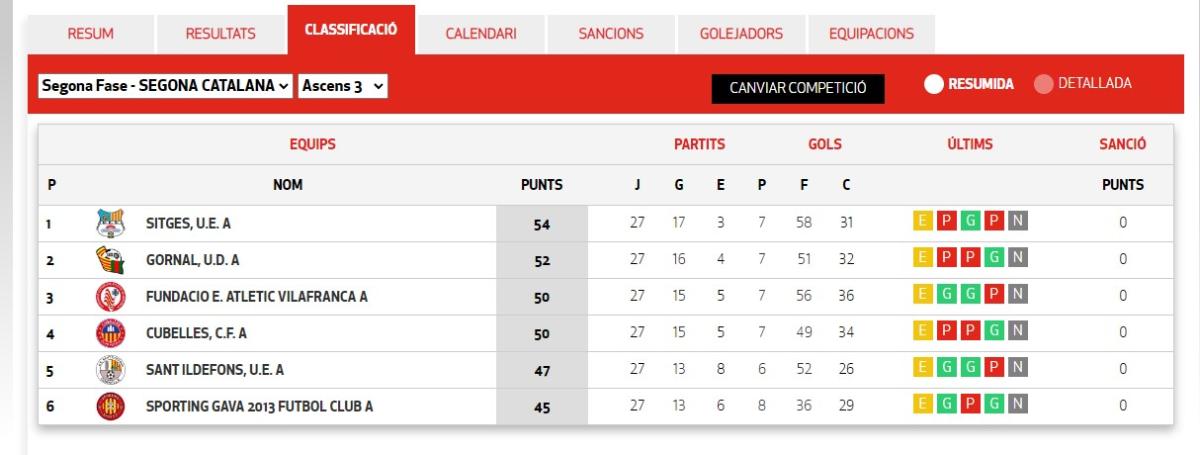Open the Segona Fase - Segona Catalana dropdown
This screenshot has height=455, width=1200.
pos(166,86)
